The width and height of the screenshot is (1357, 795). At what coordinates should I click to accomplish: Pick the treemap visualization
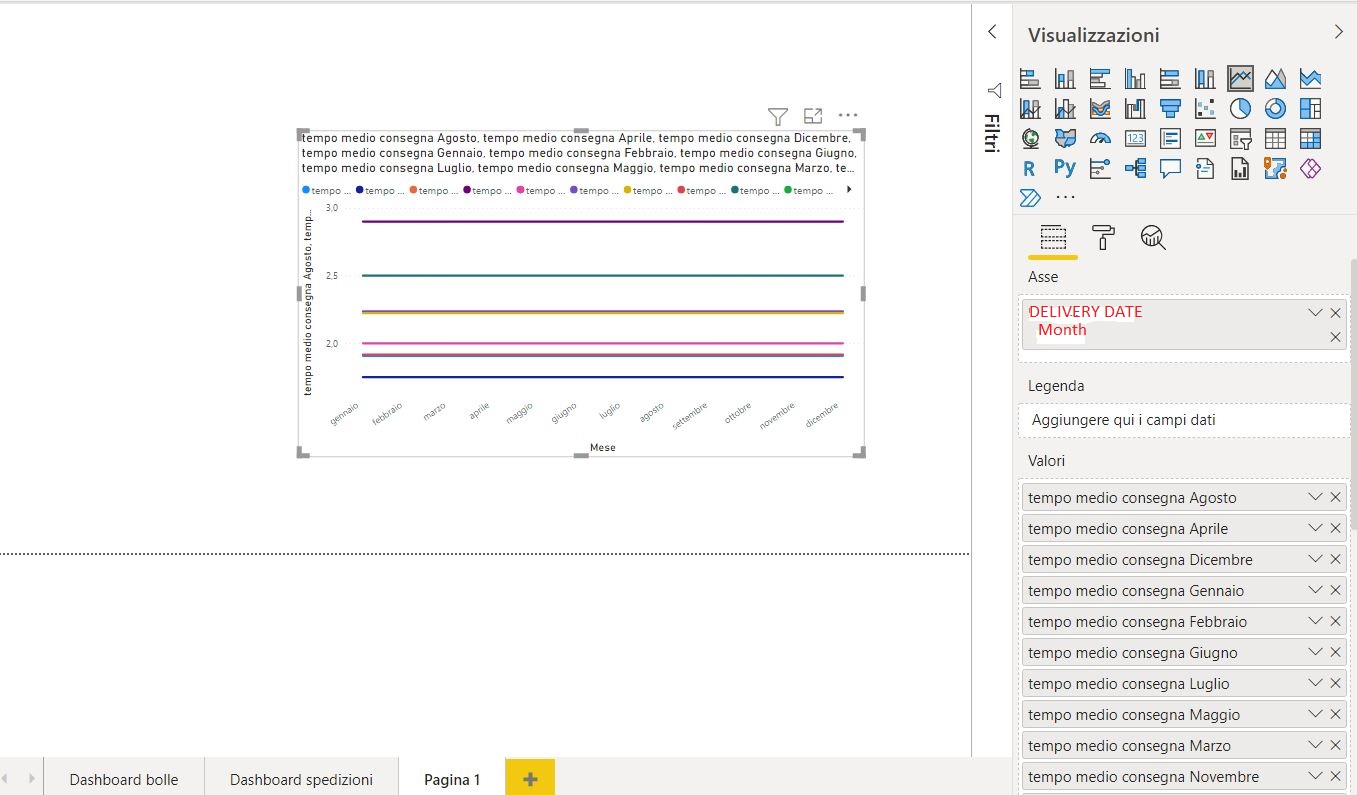[x=1310, y=108]
